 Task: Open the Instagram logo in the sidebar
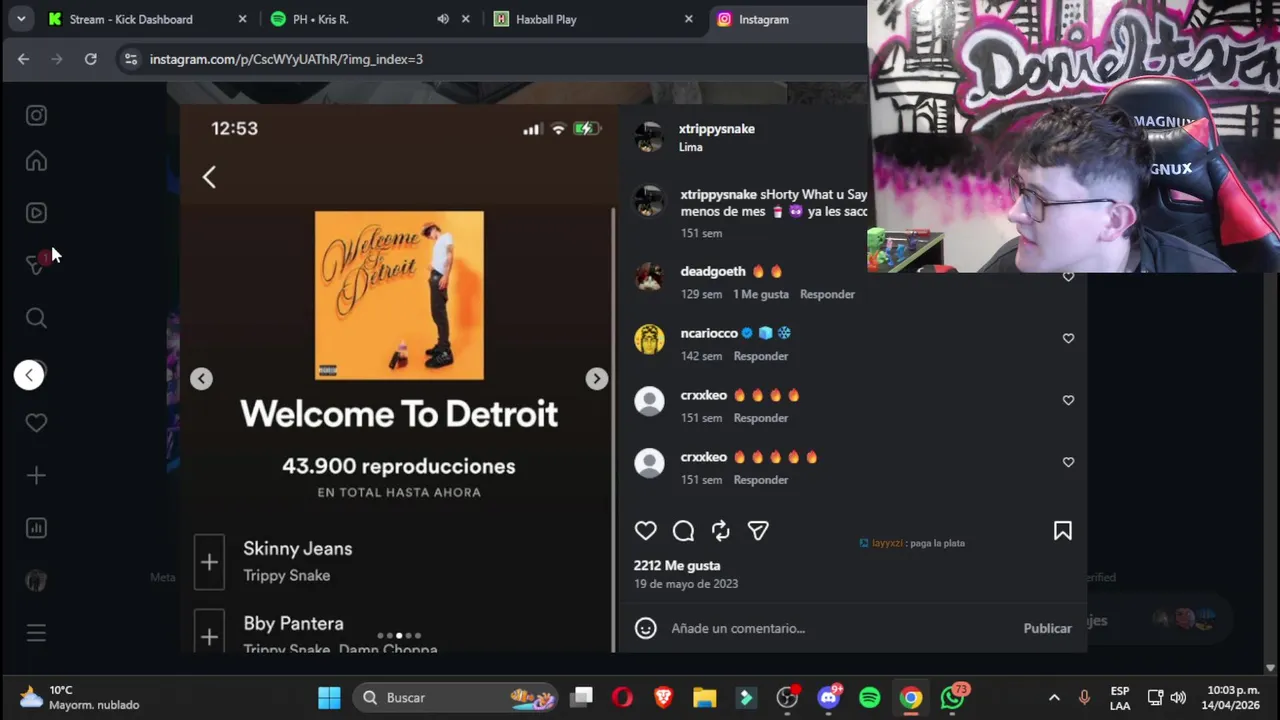(x=36, y=115)
